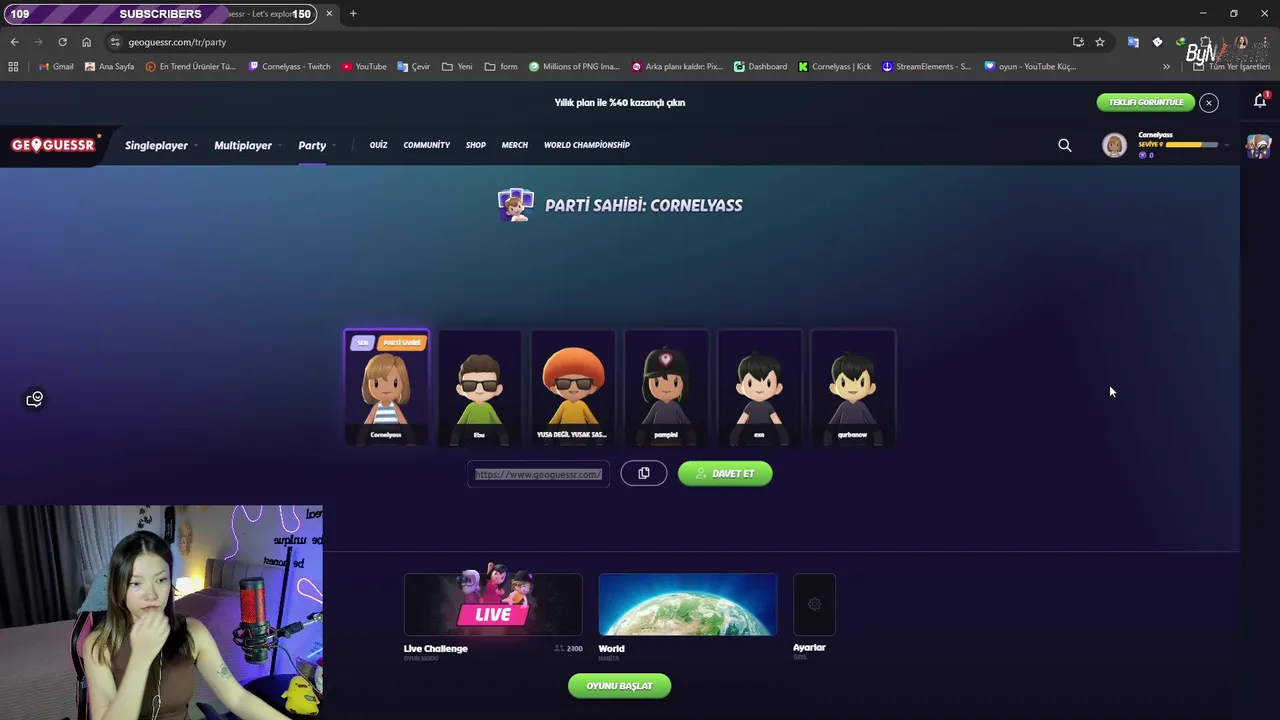Screen dimensions: 1280x720
Task: Start the game with Oyunu Başlat
Action: click(x=619, y=686)
